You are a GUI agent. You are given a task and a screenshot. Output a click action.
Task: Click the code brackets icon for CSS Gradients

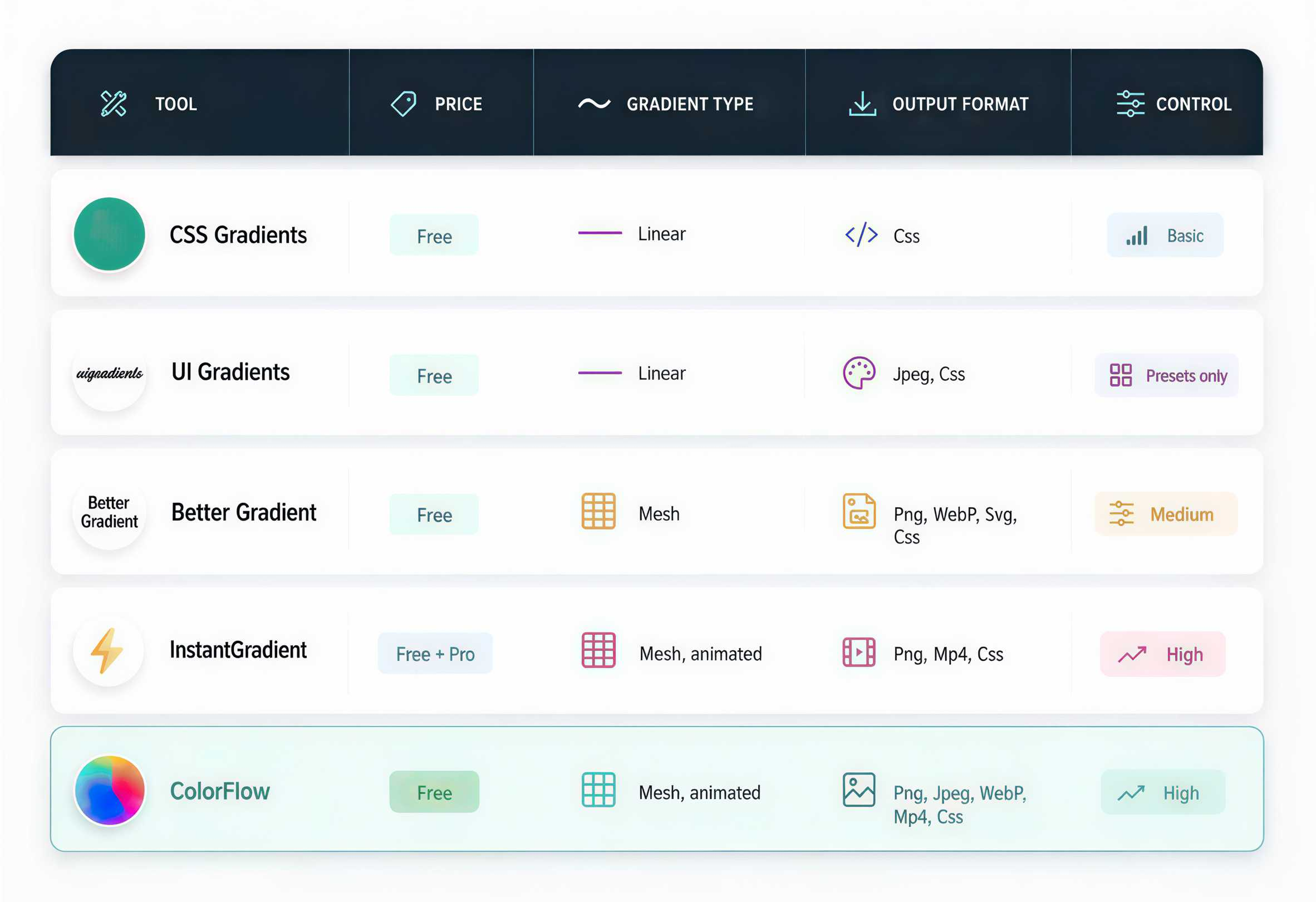[861, 234]
